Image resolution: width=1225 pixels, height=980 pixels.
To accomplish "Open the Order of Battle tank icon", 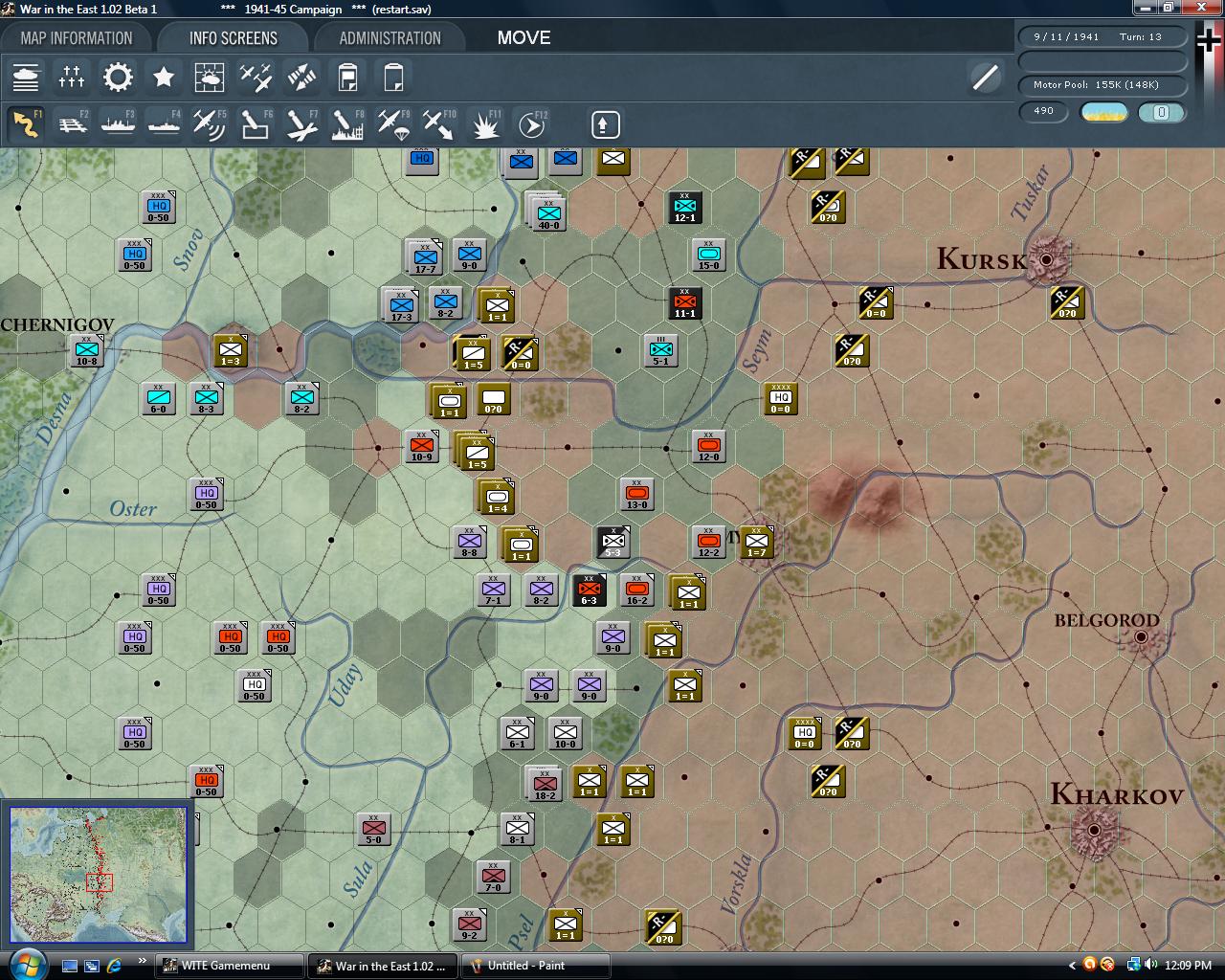I will (x=26, y=77).
